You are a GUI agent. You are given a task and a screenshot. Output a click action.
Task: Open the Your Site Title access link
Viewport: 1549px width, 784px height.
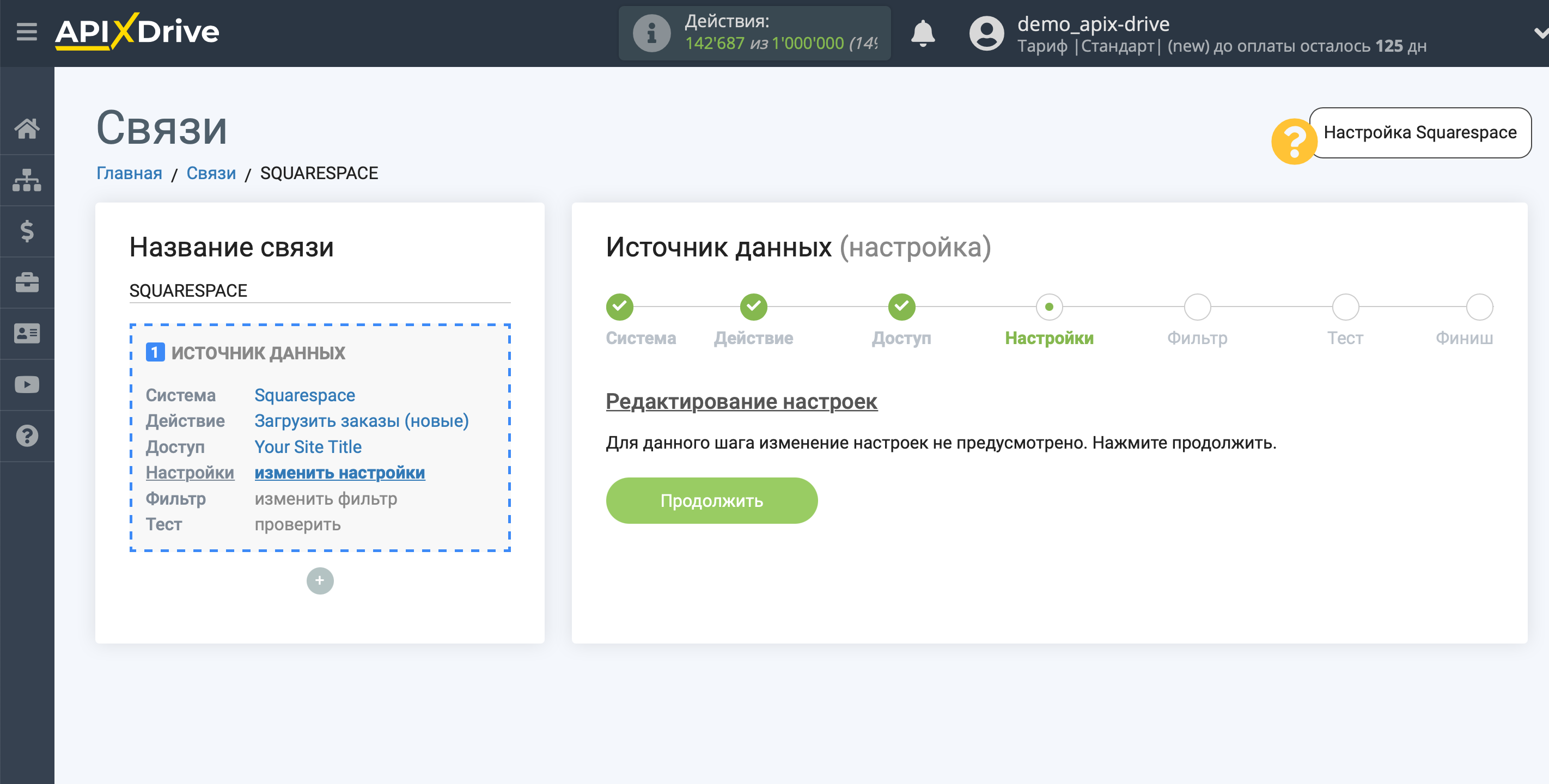308,448
